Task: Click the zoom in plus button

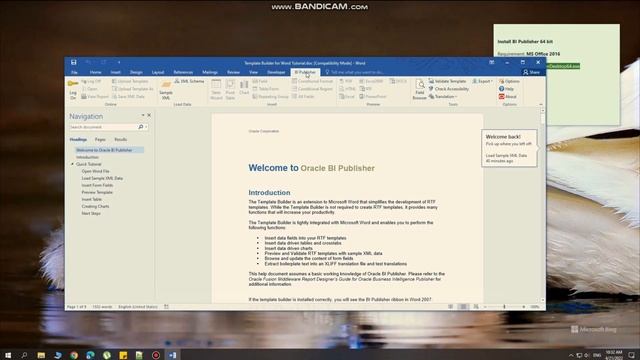Action: coord(524,307)
